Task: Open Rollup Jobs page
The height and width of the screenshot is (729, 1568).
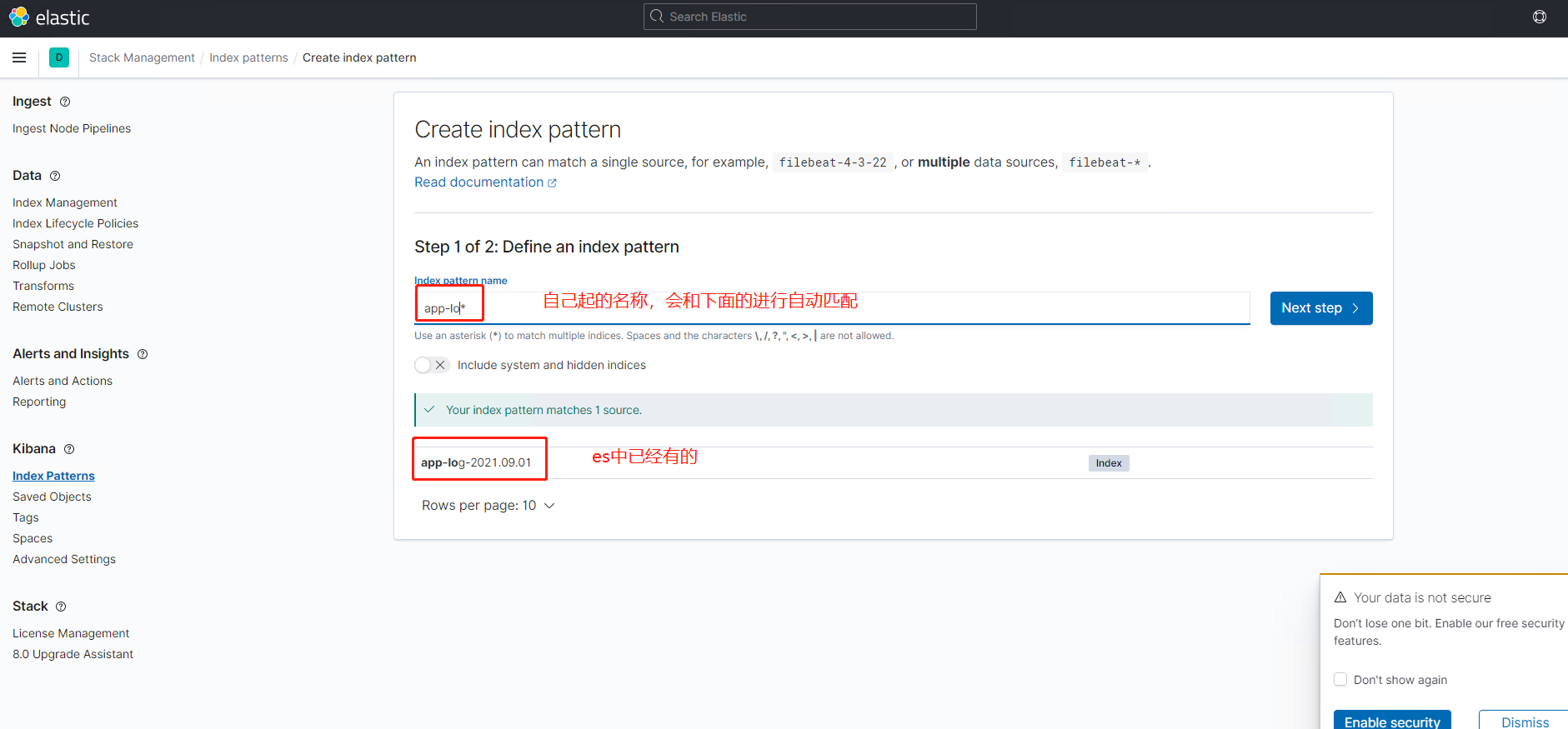Action: pyautogui.click(x=43, y=265)
